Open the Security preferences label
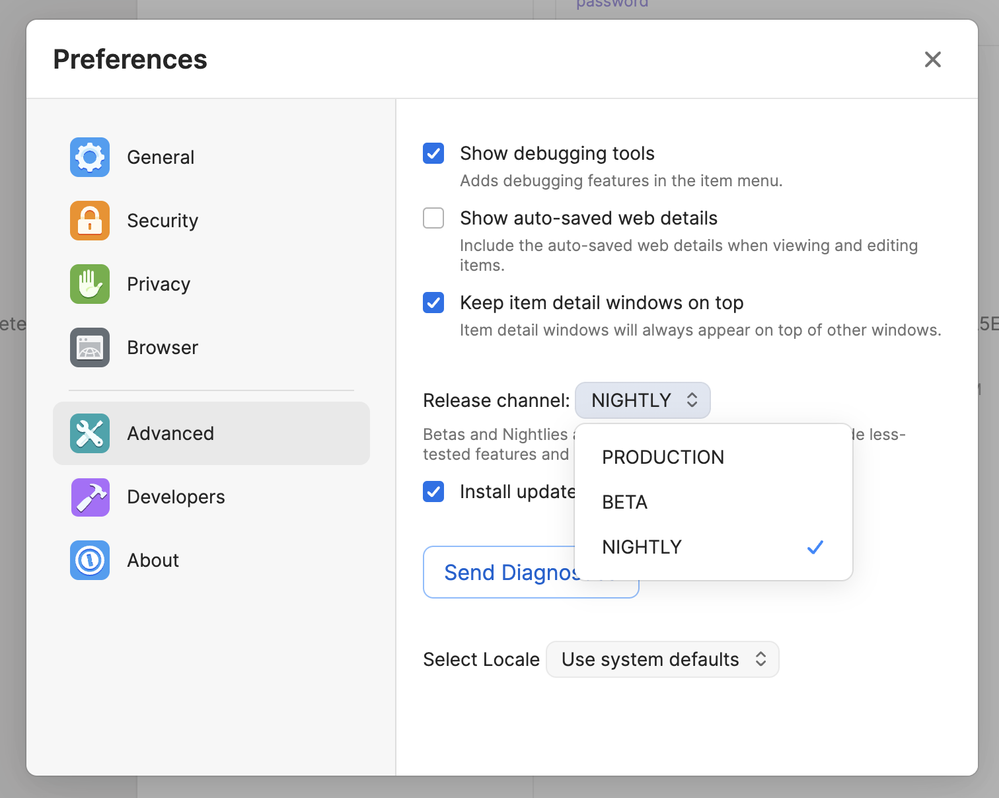The image size is (999, 798). (162, 221)
